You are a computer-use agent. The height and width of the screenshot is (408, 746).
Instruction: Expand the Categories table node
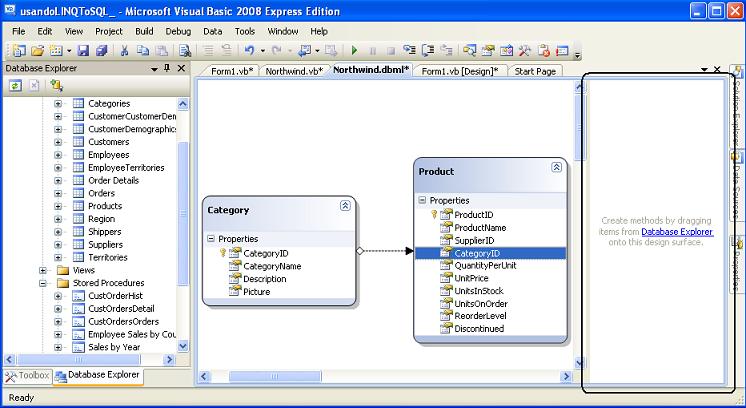(x=58, y=104)
